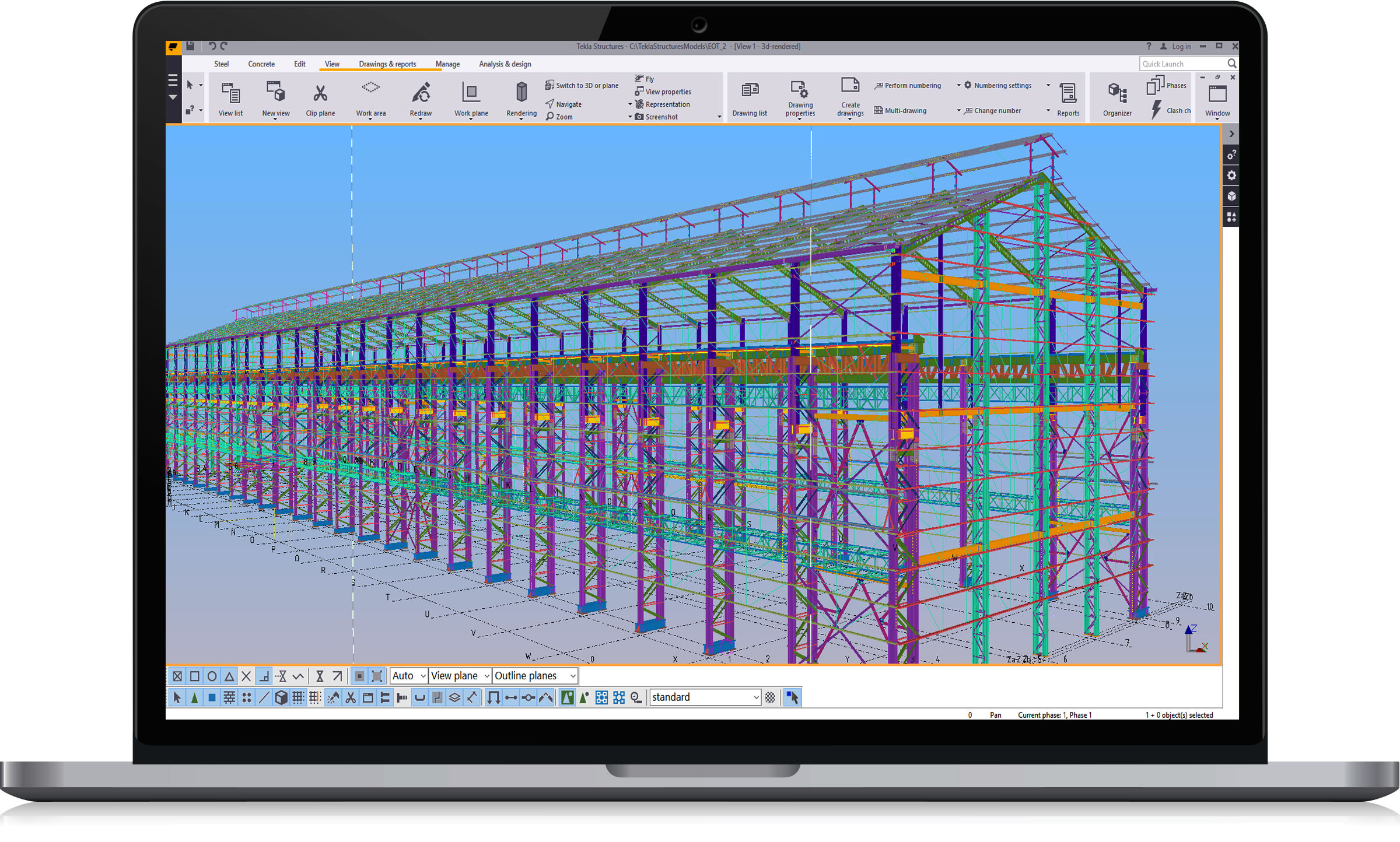
Task: Expand the Outline planes dropdown
Action: tap(535, 676)
